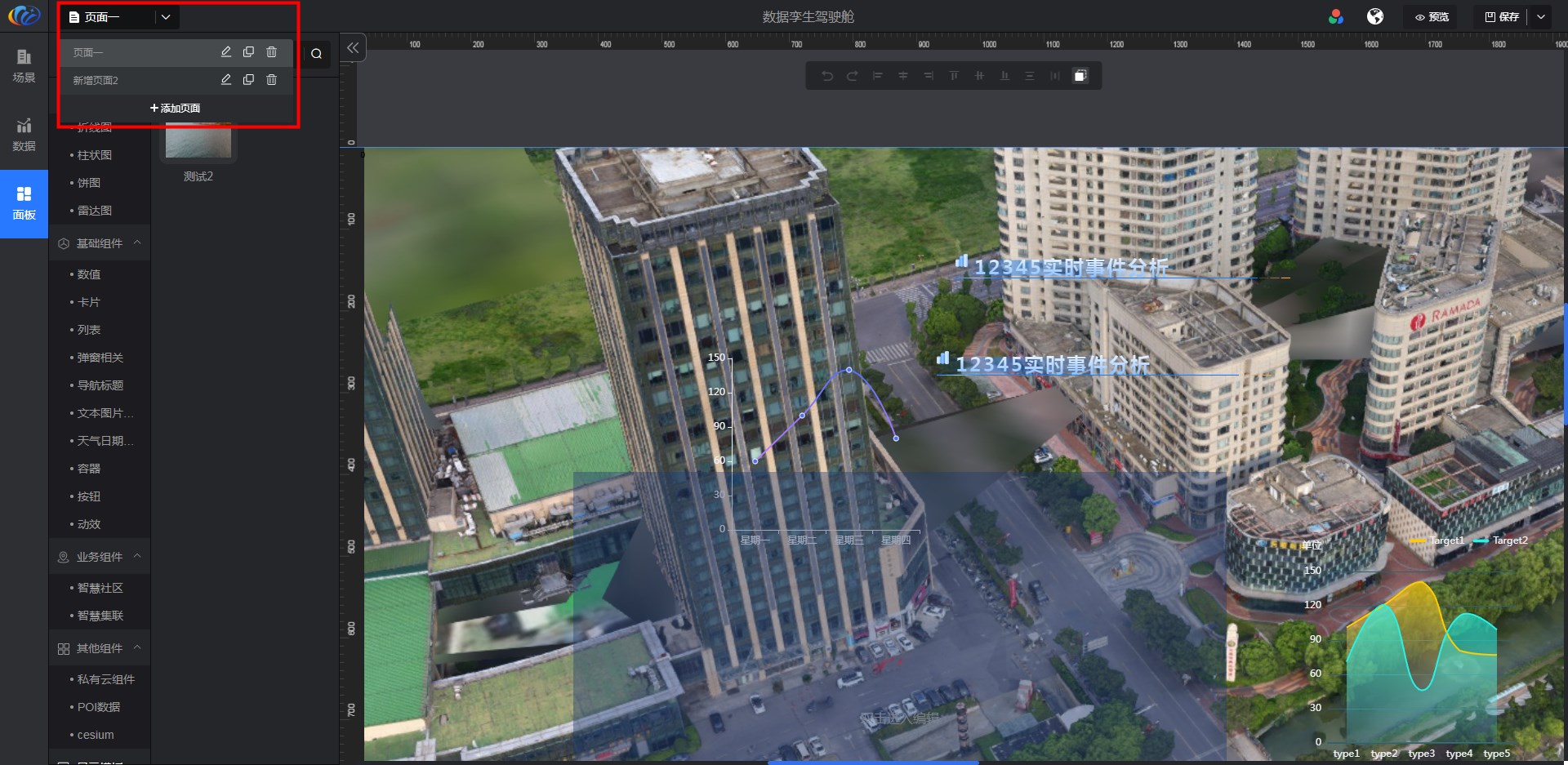Open the dropdown arrow next to 保存
1568x765 pixels.
point(1541,17)
